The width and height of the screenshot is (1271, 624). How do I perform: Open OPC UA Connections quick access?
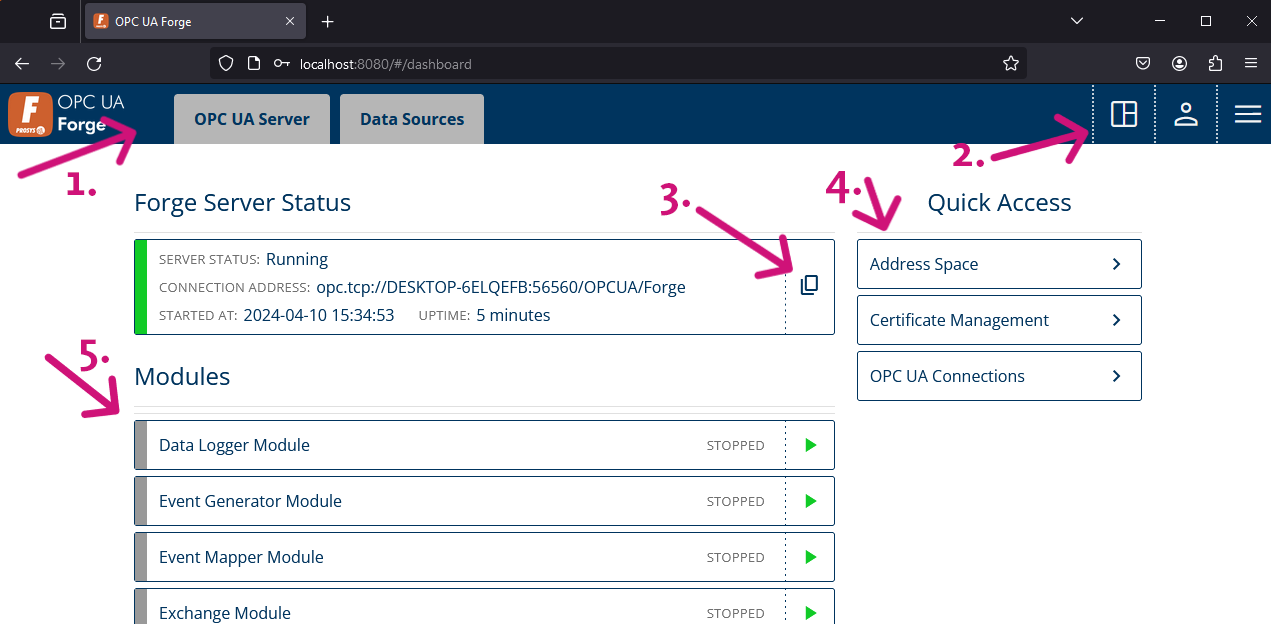[999, 376]
